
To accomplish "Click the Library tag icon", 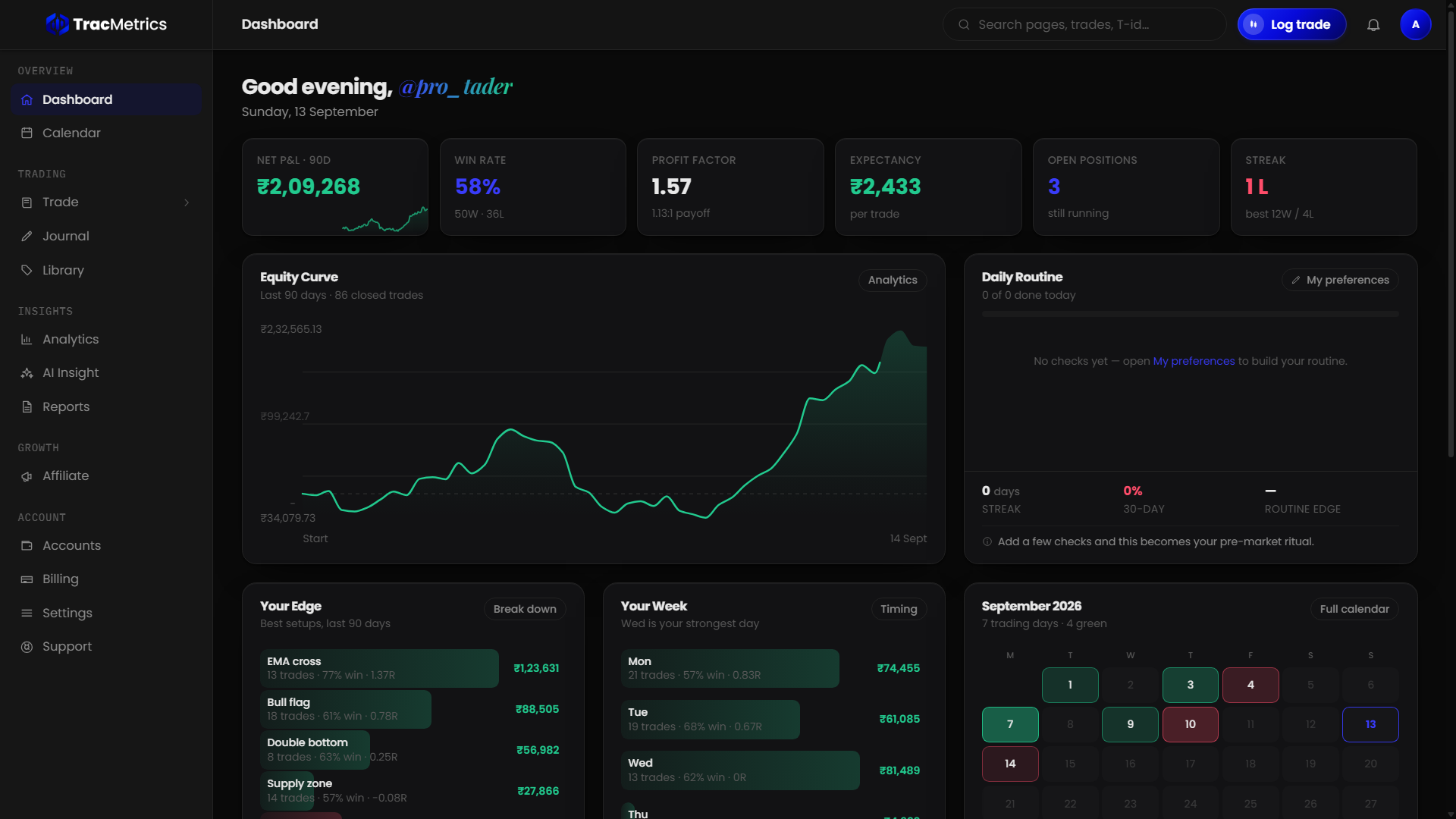I will click(x=27, y=270).
